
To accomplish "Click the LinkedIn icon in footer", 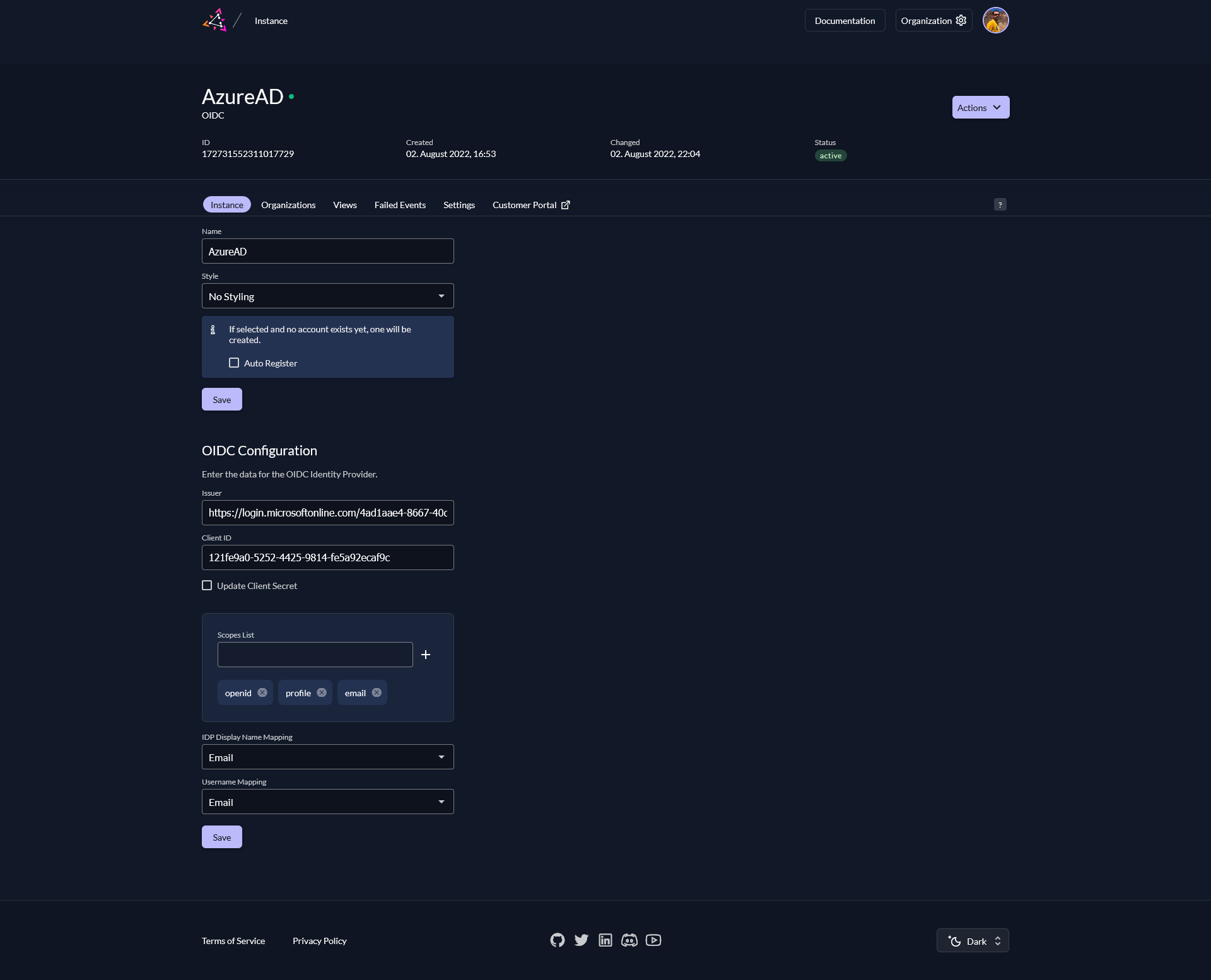I will point(605,940).
